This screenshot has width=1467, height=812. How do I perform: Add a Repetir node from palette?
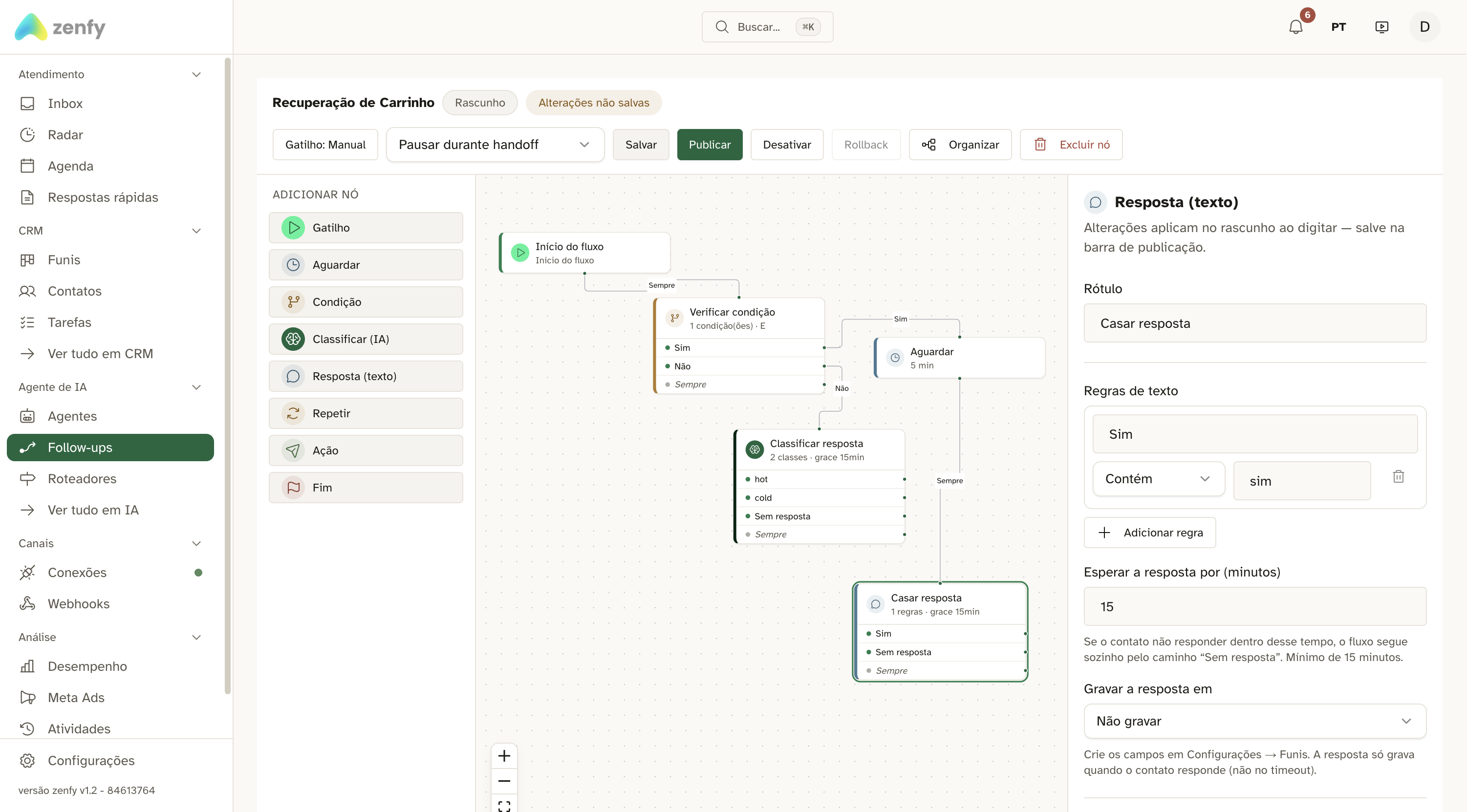[x=366, y=413]
